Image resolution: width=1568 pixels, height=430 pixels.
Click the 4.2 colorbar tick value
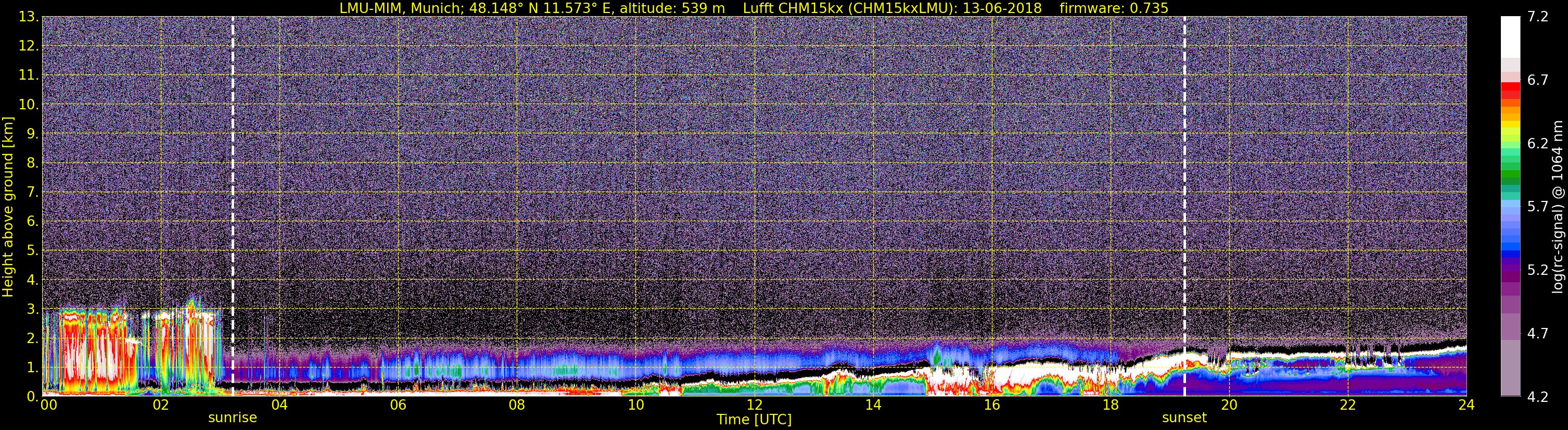pyautogui.click(x=1538, y=397)
